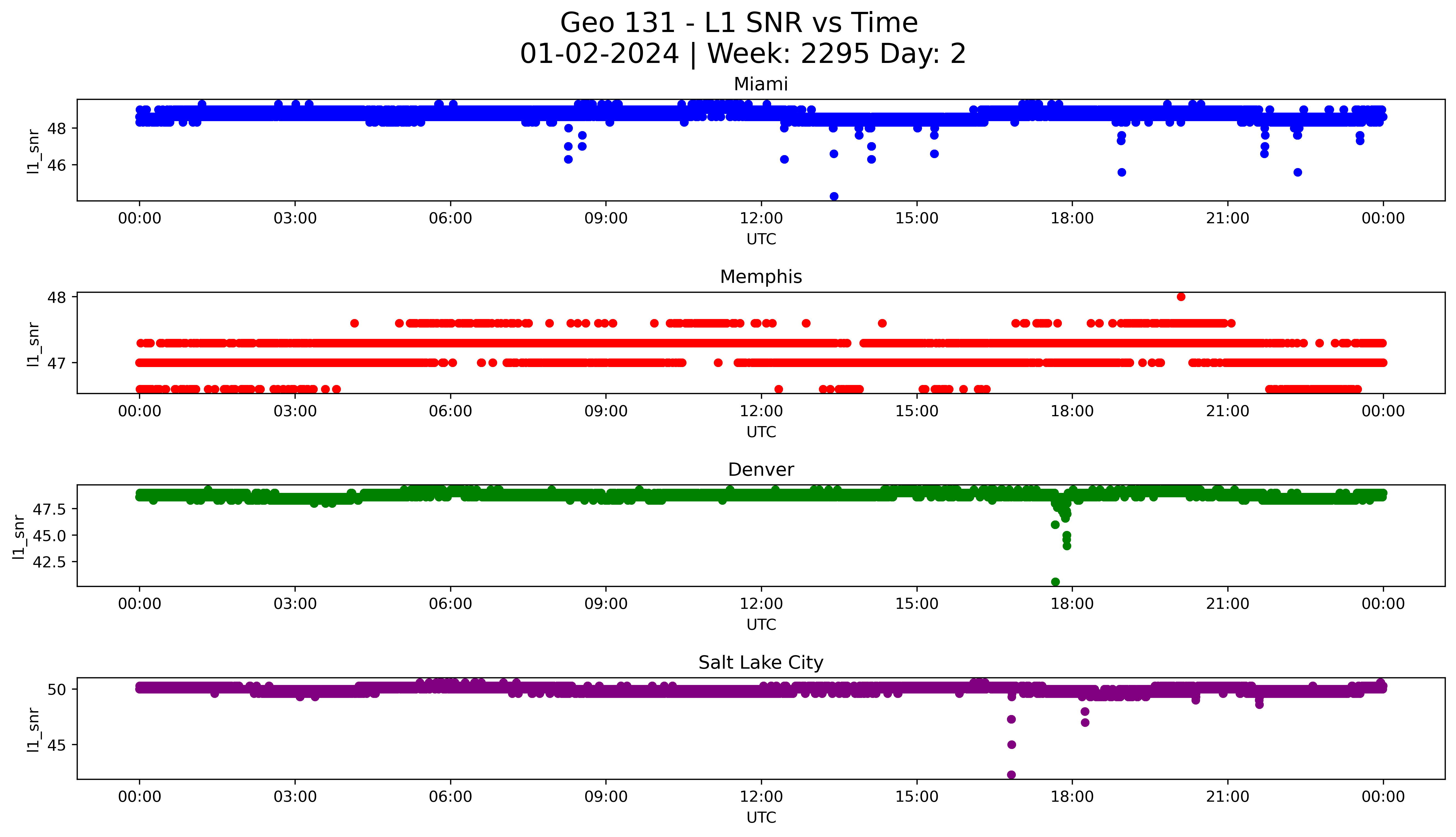The height and width of the screenshot is (837, 1456).
Task: Click the 09:00 tick label under Denver plot
Action: tap(606, 604)
